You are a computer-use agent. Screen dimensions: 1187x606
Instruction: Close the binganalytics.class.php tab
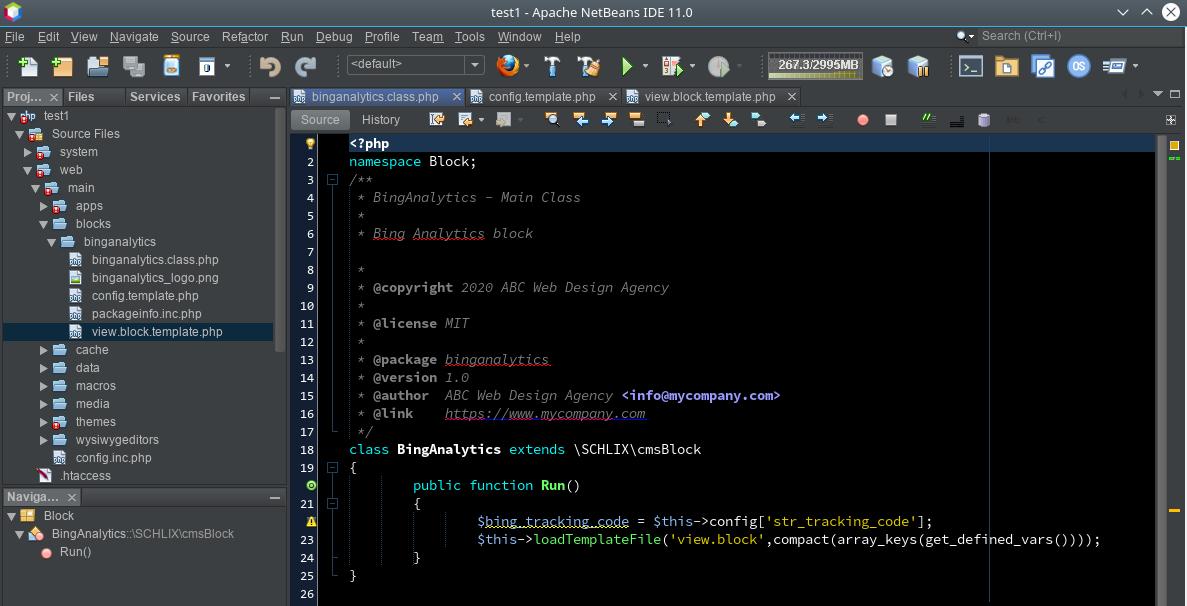[x=456, y=97]
